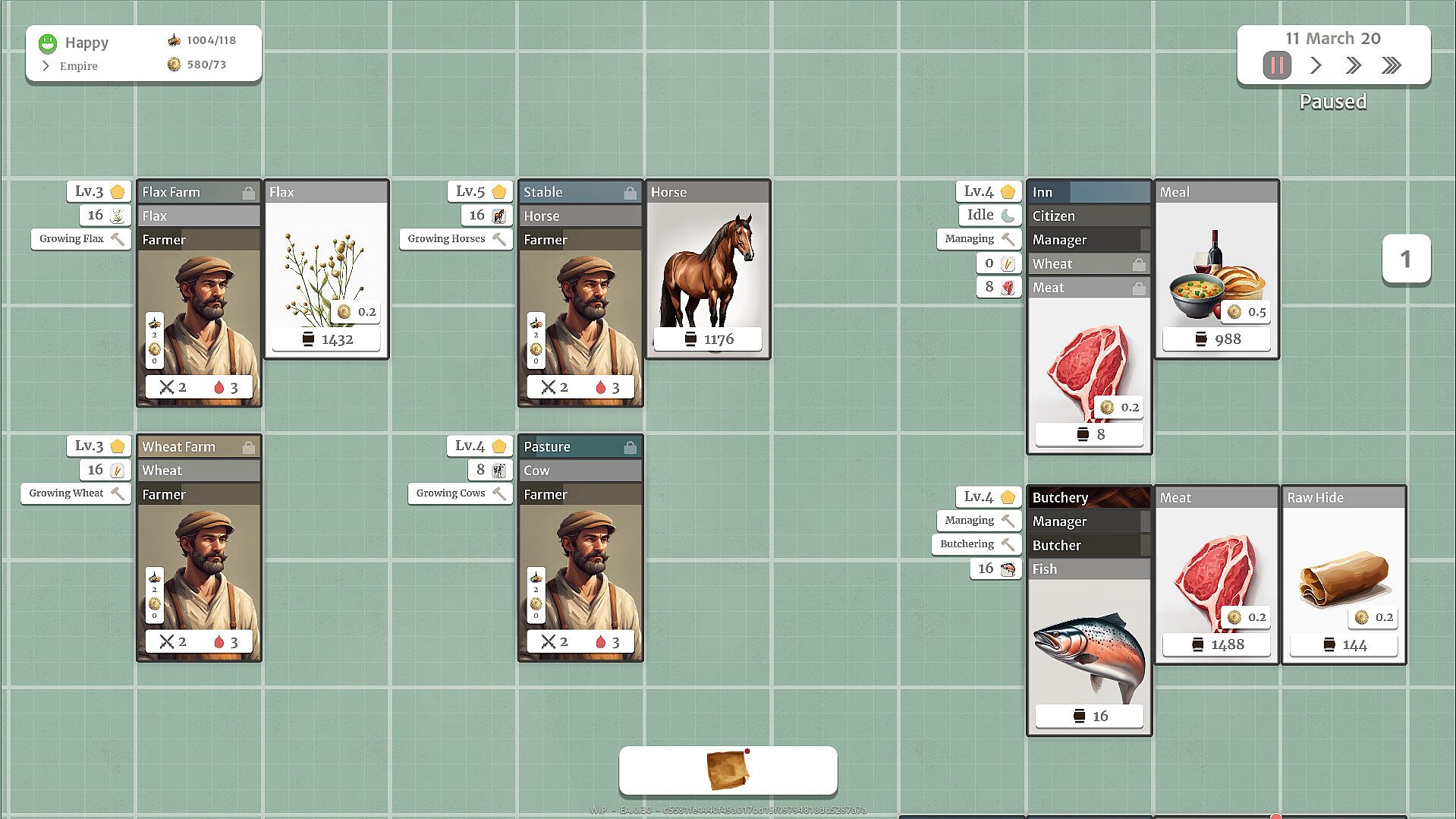
Task: Select the Butchery Meat output card
Action: (x=1216, y=575)
